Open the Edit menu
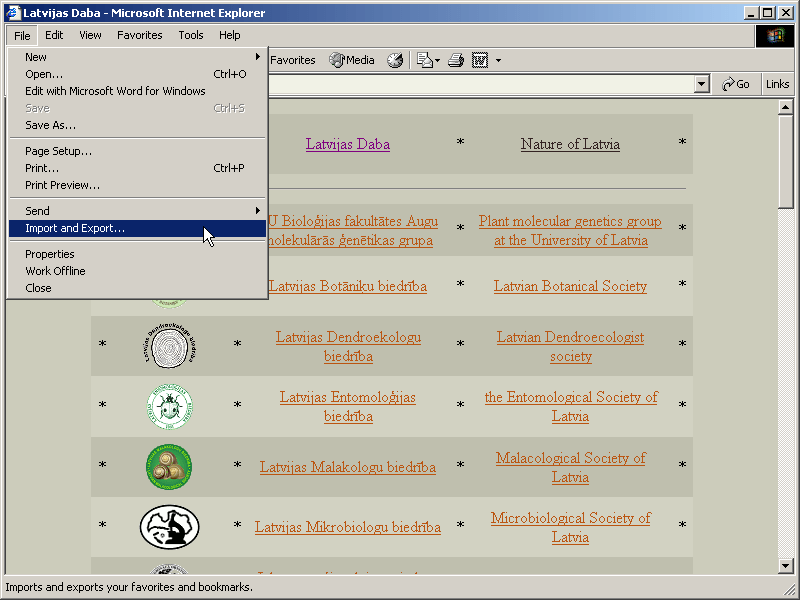This screenshot has height=600, width=800. click(54, 35)
